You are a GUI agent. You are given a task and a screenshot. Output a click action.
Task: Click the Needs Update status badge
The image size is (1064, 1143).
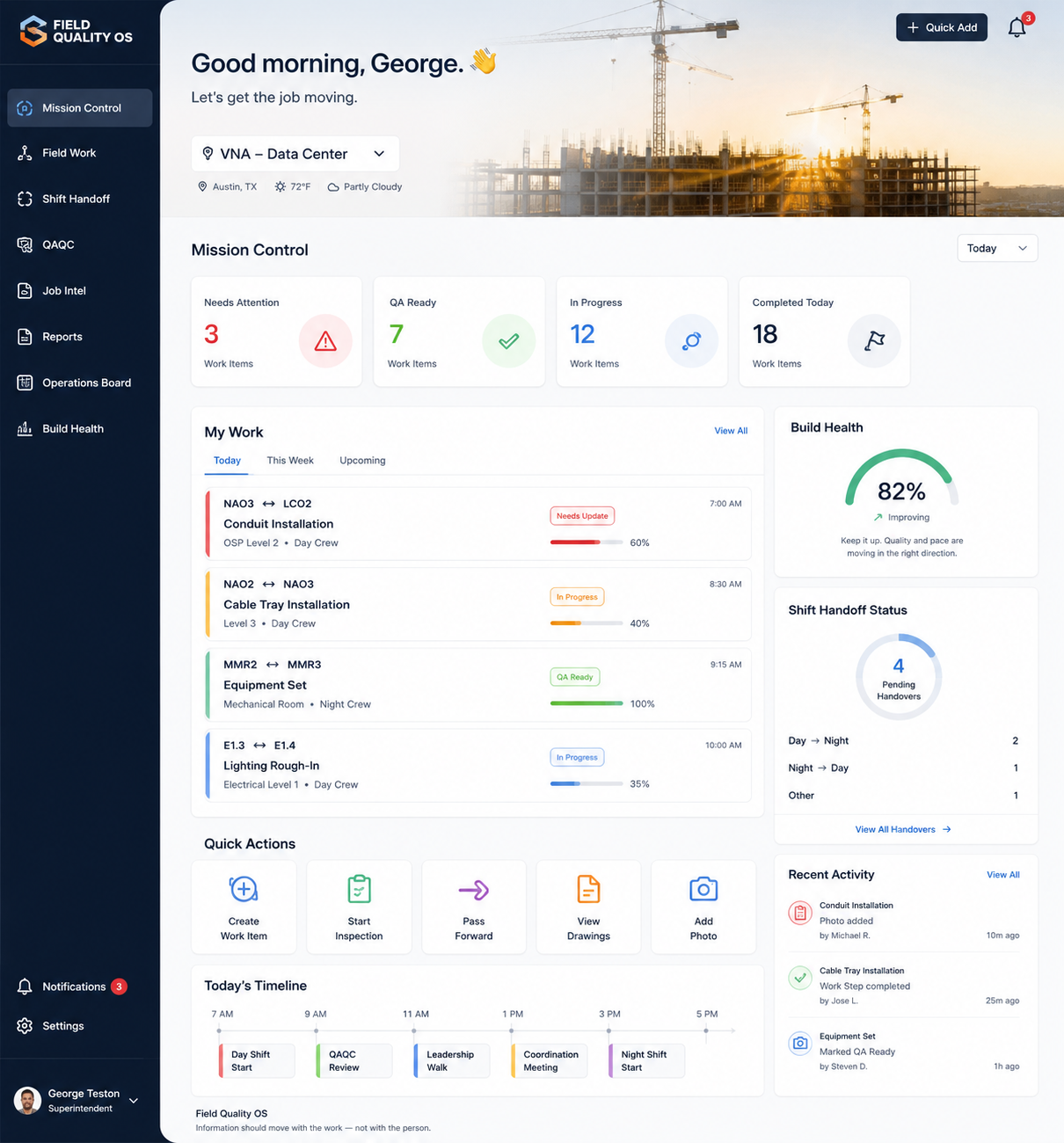click(582, 516)
